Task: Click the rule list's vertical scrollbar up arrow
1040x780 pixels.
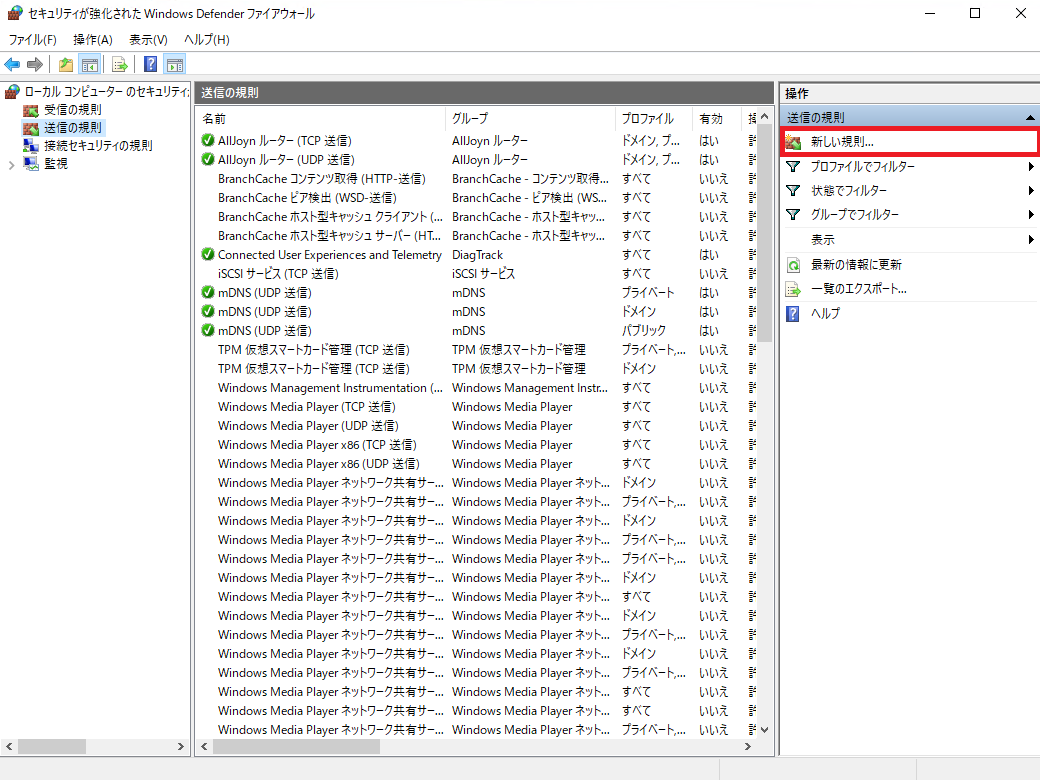Action: pos(765,117)
